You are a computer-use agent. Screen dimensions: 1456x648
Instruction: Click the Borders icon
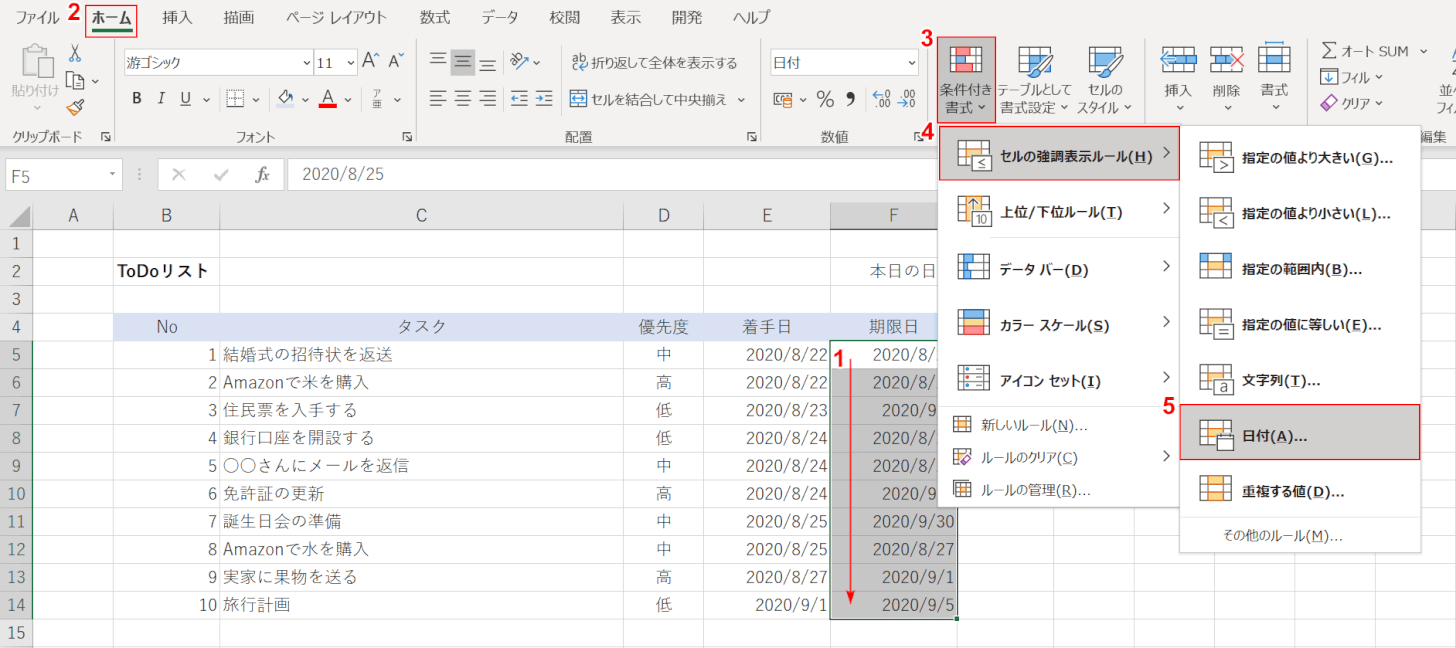coord(235,99)
